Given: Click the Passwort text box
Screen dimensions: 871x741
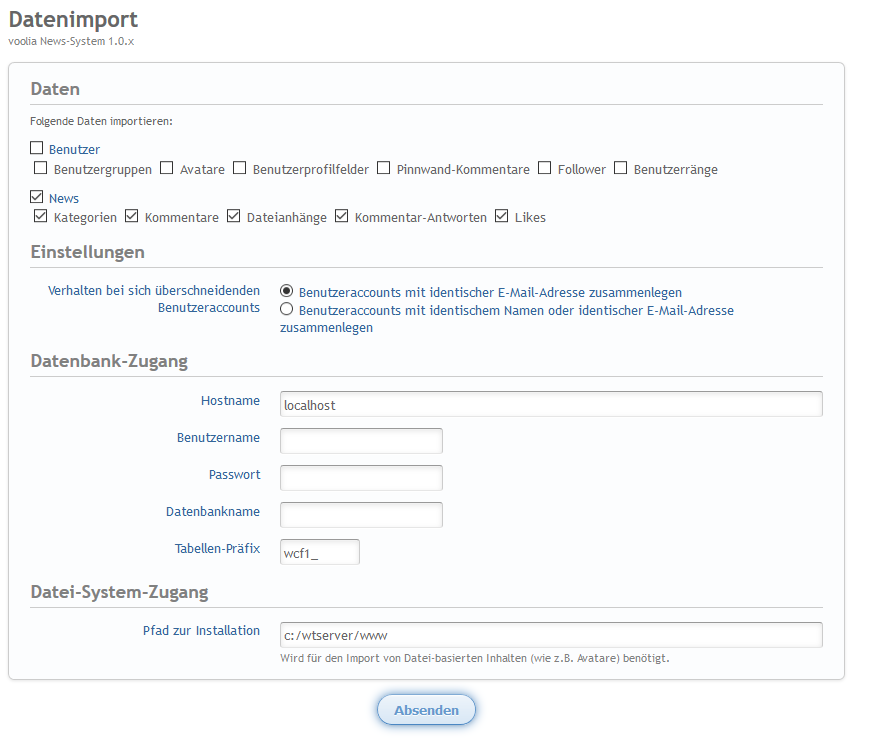Looking at the screenshot, I should pyautogui.click(x=361, y=478).
